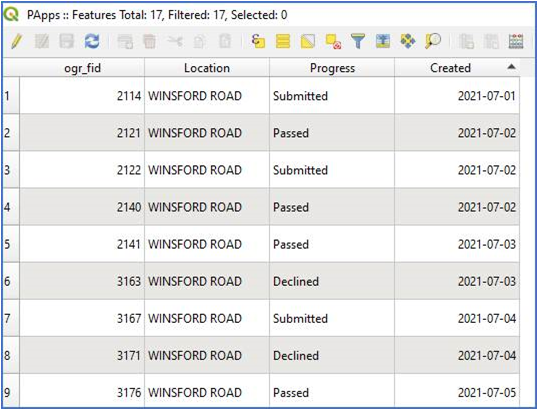Toggle editing mode with the pencil icon
539x410 pixels.
coord(16,42)
